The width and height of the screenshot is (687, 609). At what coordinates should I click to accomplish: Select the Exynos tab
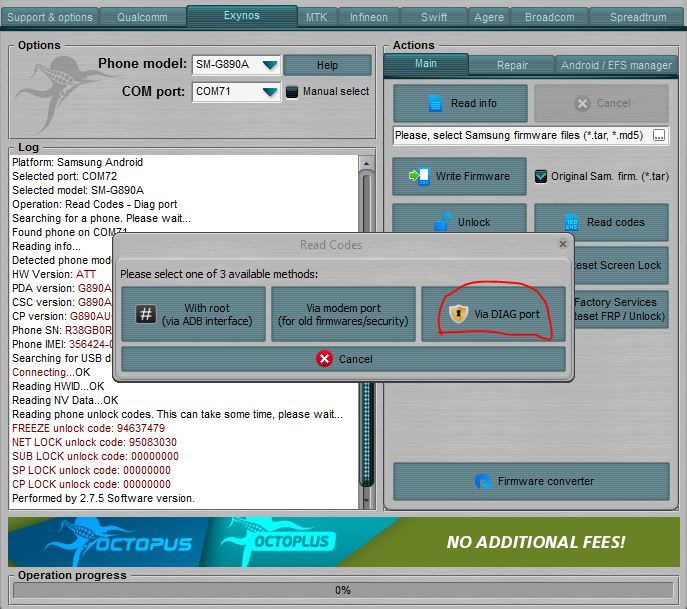point(242,16)
